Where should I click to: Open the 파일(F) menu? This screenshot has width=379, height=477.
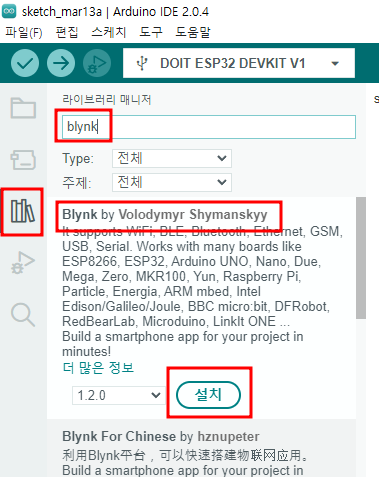pyautogui.click(x=24, y=32)
